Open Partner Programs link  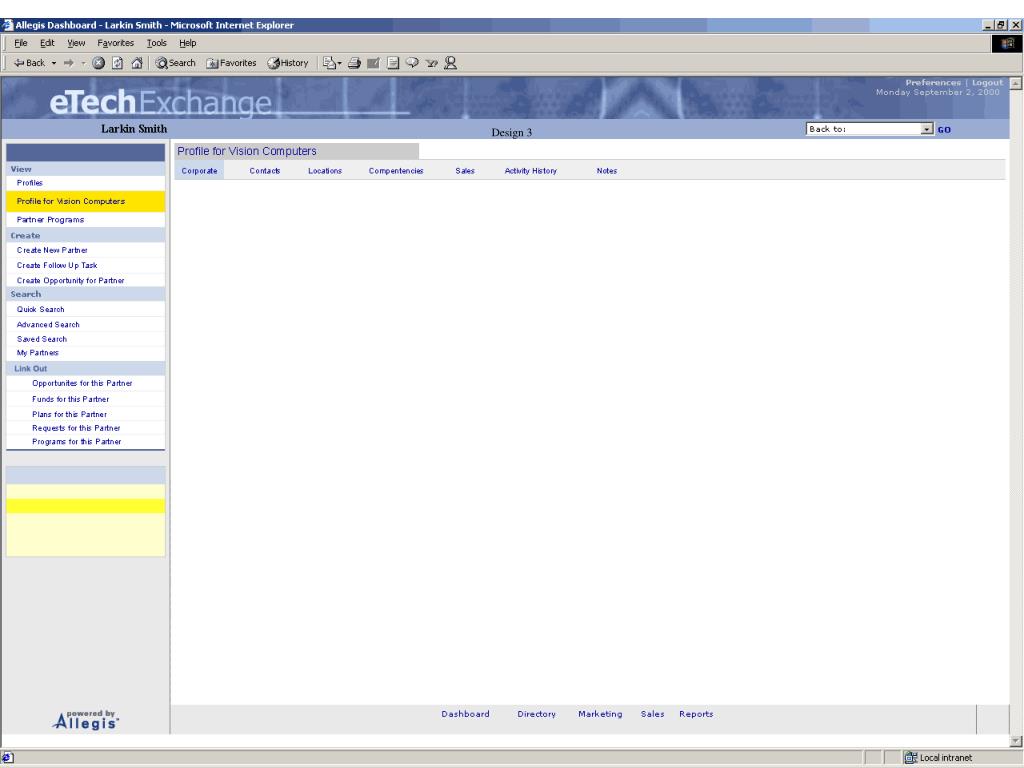pos(50,219)
